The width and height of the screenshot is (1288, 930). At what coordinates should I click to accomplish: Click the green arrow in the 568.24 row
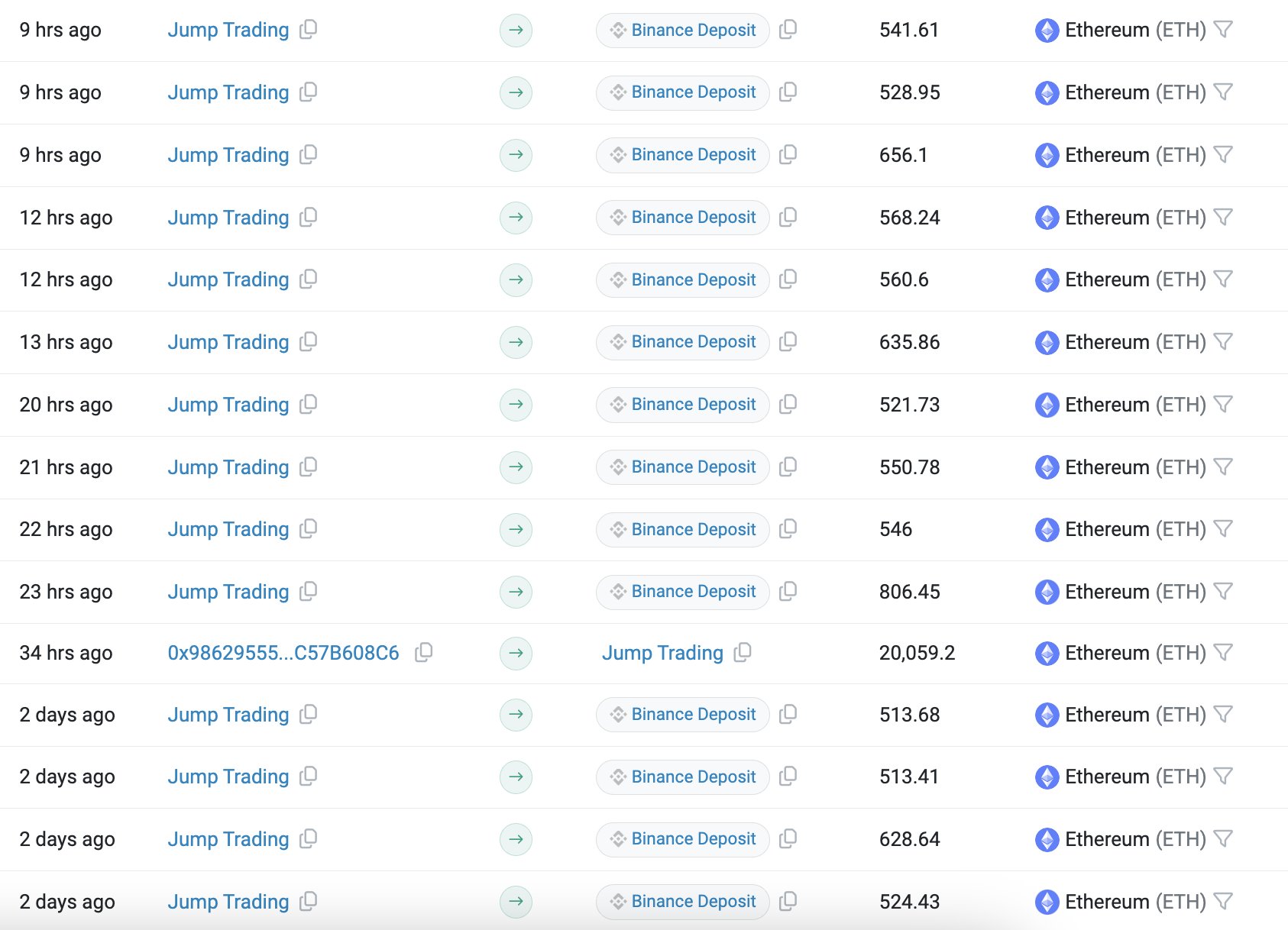(516, 218)
